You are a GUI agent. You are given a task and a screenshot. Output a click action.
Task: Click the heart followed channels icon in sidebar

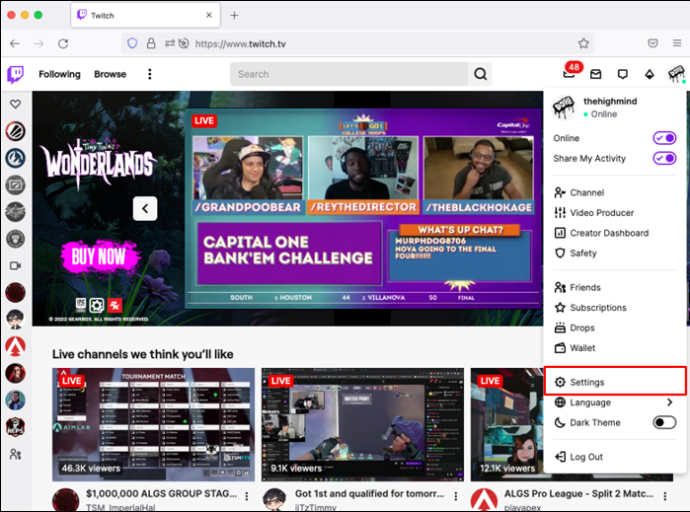[15, 104]
